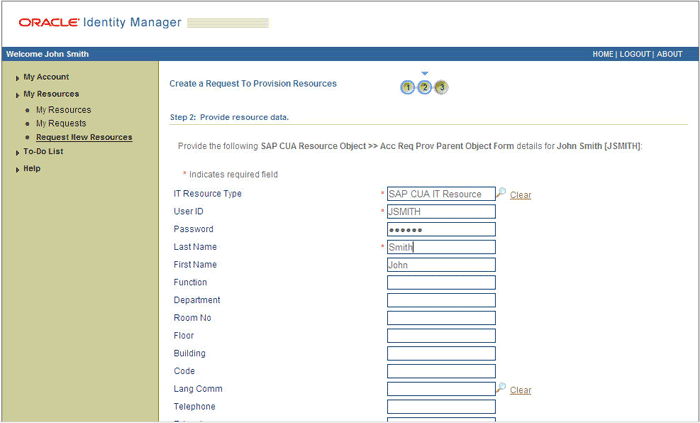
Task: Click the Oracle Identity Manager logo
Action: [x=100, y=22]
